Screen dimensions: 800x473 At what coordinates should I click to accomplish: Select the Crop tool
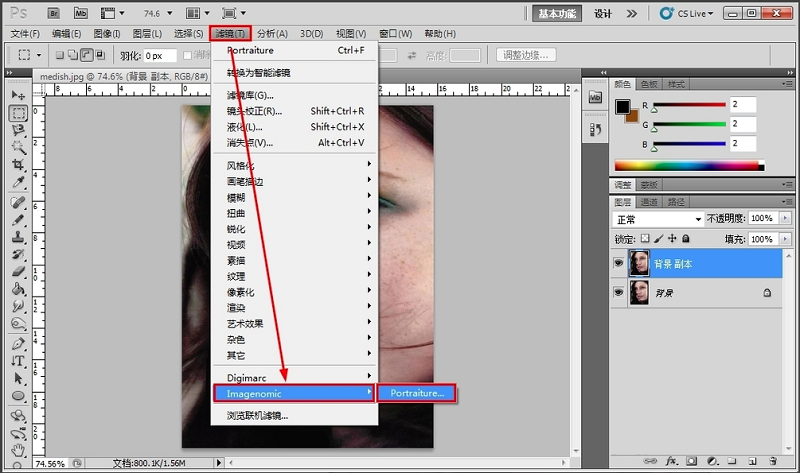tap(18, 165)
